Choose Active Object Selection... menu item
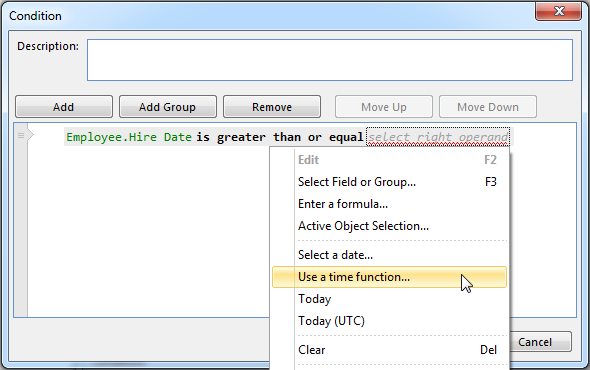Screen dimensions: 590x370 tap(389, 226)
